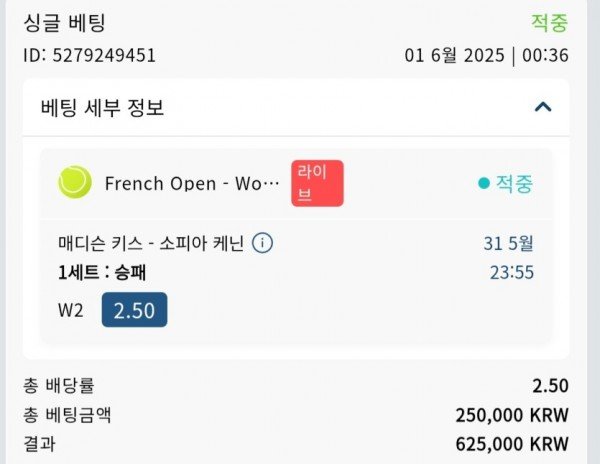Click the tennis ball sport icon
The image size is (600, 464).
click(74, 182)
